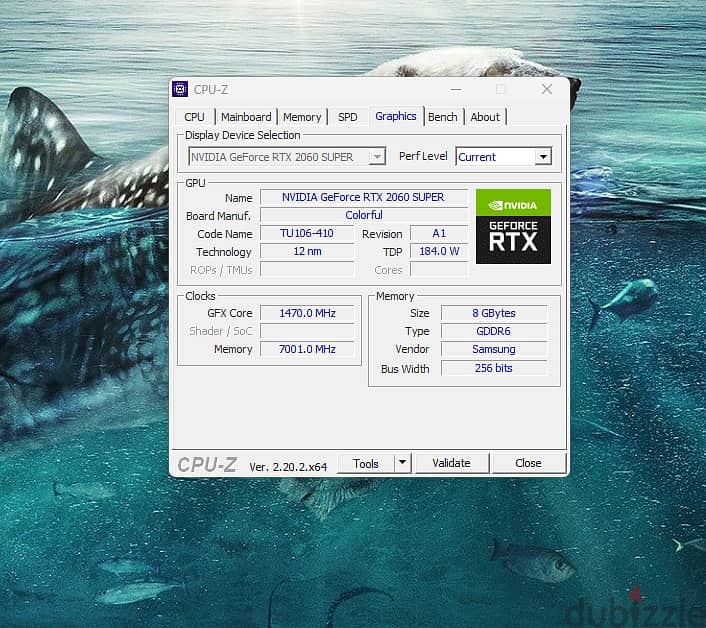
Task: Click the Vendor value Samsung
Action: 494,349
